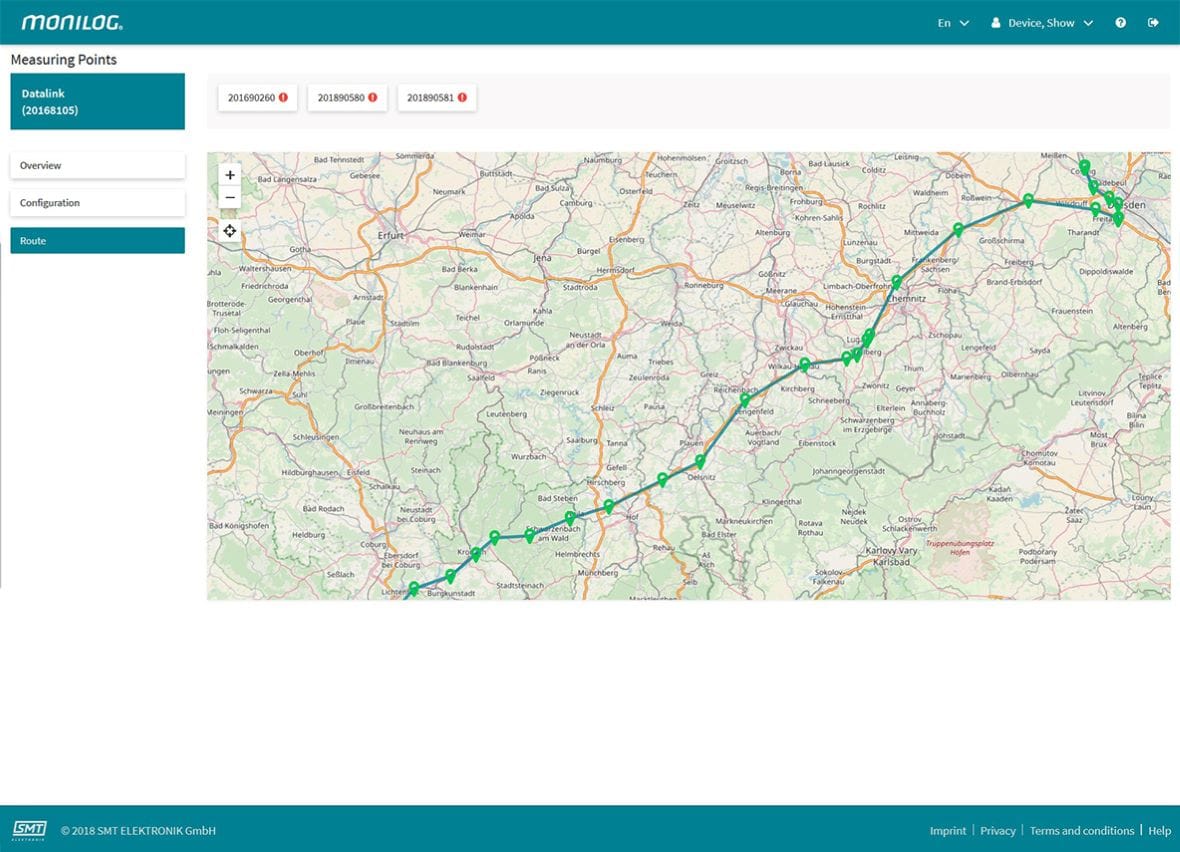Click the Monilog logo
Screen dimensions: 1180x852
click(x=72, y=23)
